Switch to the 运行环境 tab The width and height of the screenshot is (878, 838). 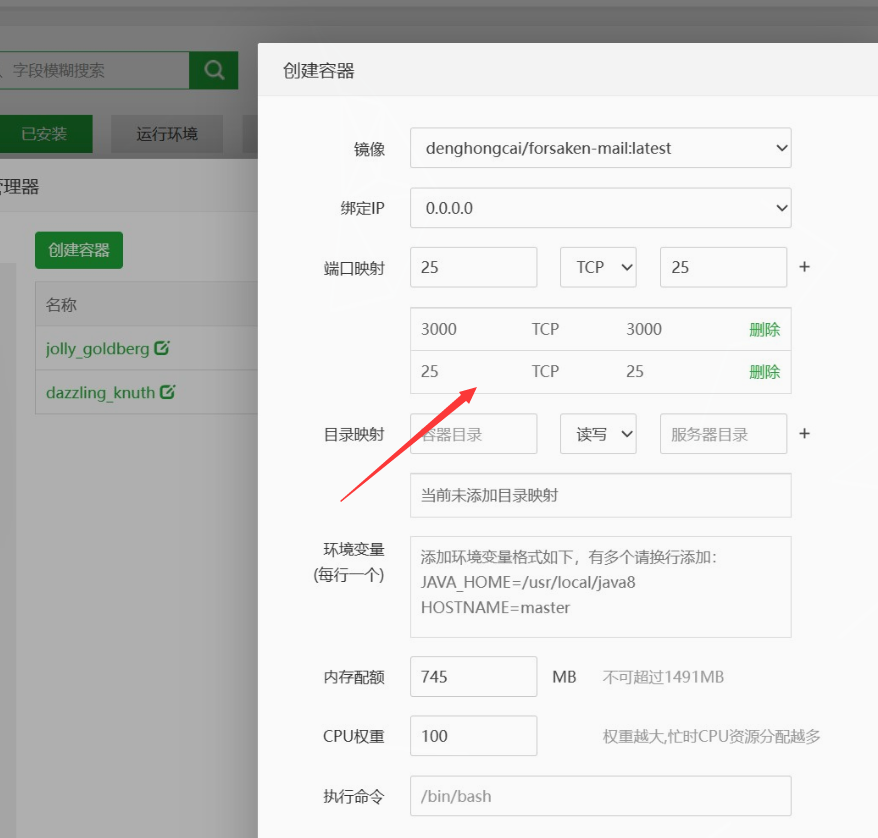tap(167, 134)
